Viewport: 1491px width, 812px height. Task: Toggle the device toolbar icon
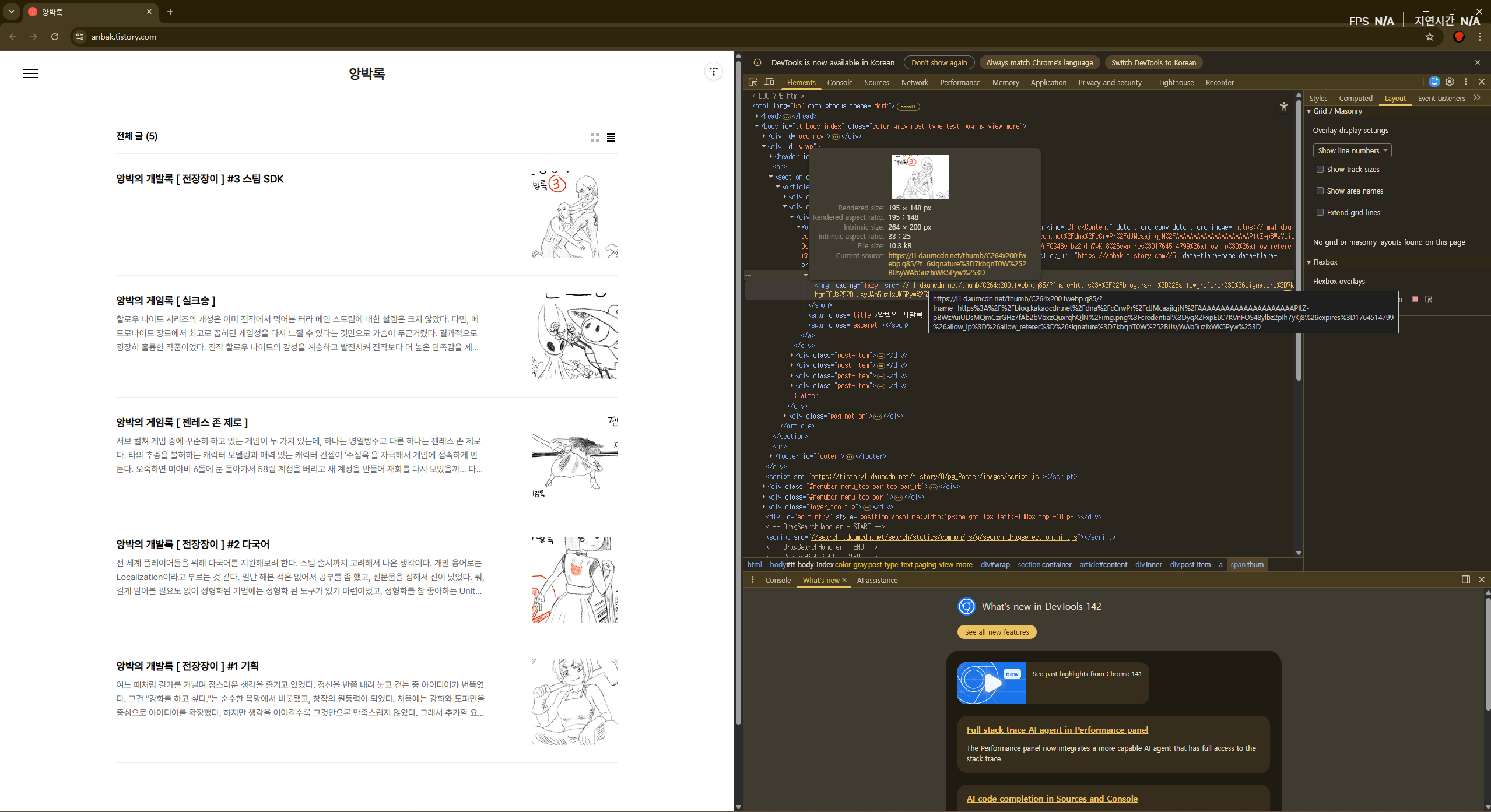pyautogui.click(x=769, y=82)
